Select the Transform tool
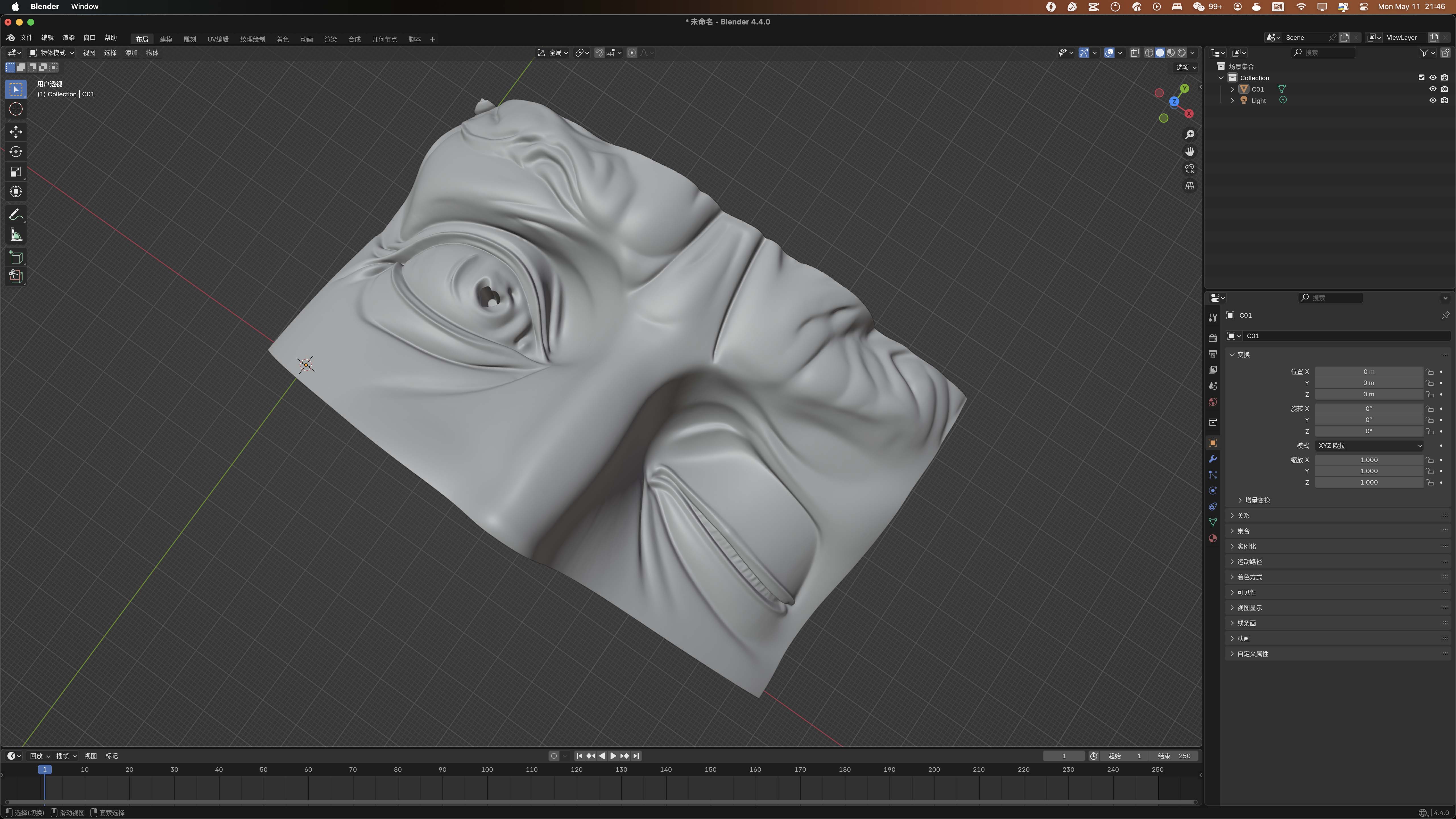 tap(16, 192)
